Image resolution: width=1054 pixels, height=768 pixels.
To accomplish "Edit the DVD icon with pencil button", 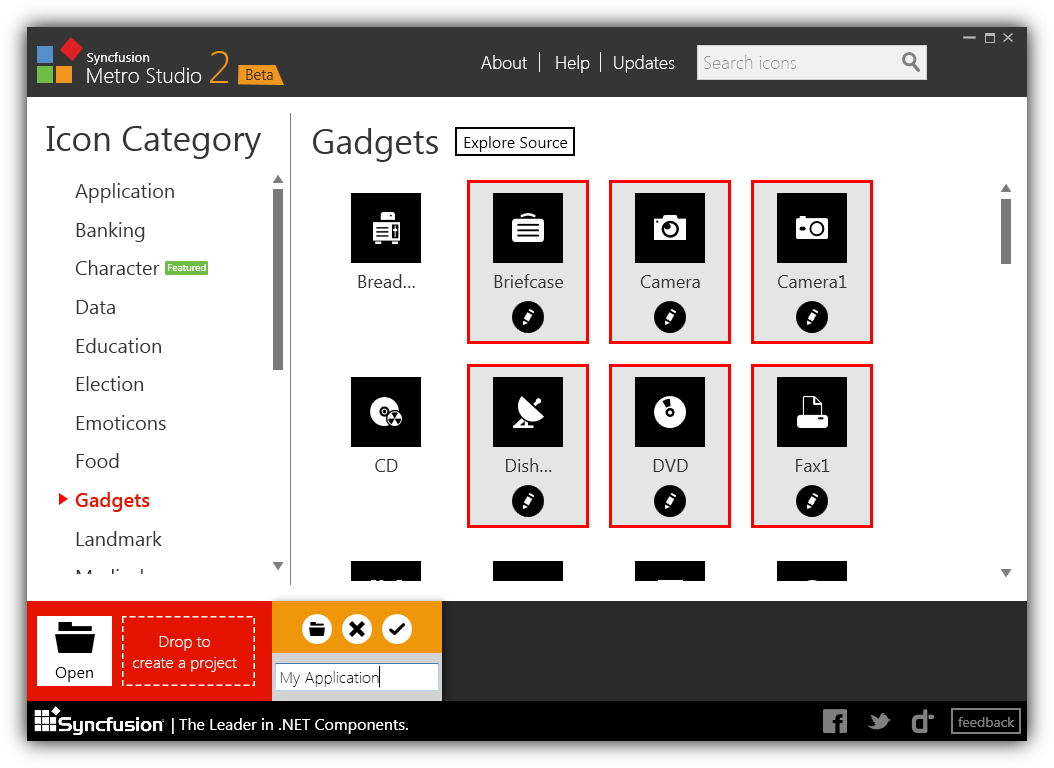I will (670, 501).
